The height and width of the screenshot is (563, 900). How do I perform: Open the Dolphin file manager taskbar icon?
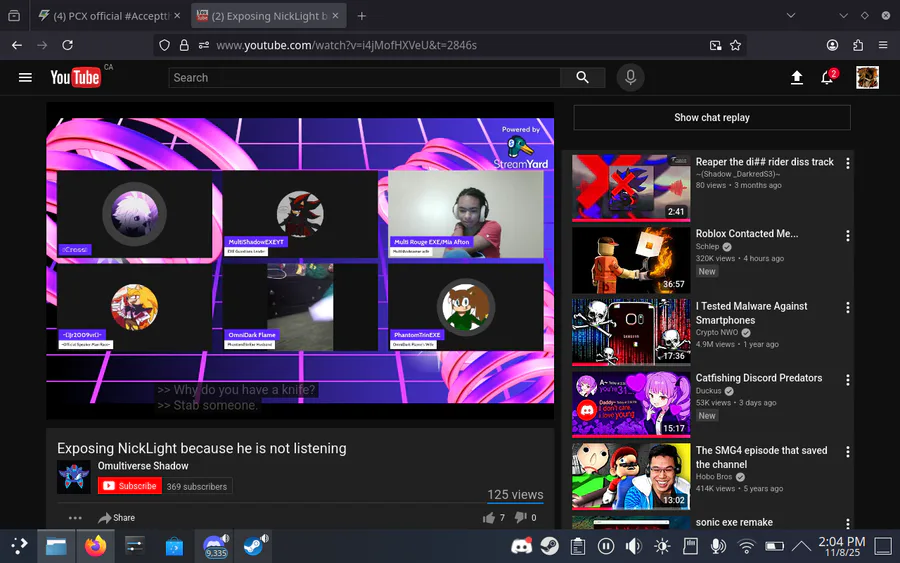click(56, 546)
